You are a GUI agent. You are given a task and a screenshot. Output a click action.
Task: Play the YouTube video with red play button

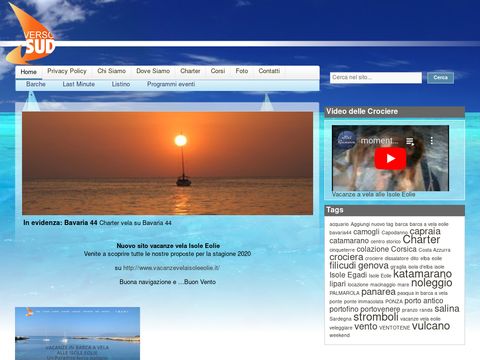pyautogui.click(x=390, y=158)
